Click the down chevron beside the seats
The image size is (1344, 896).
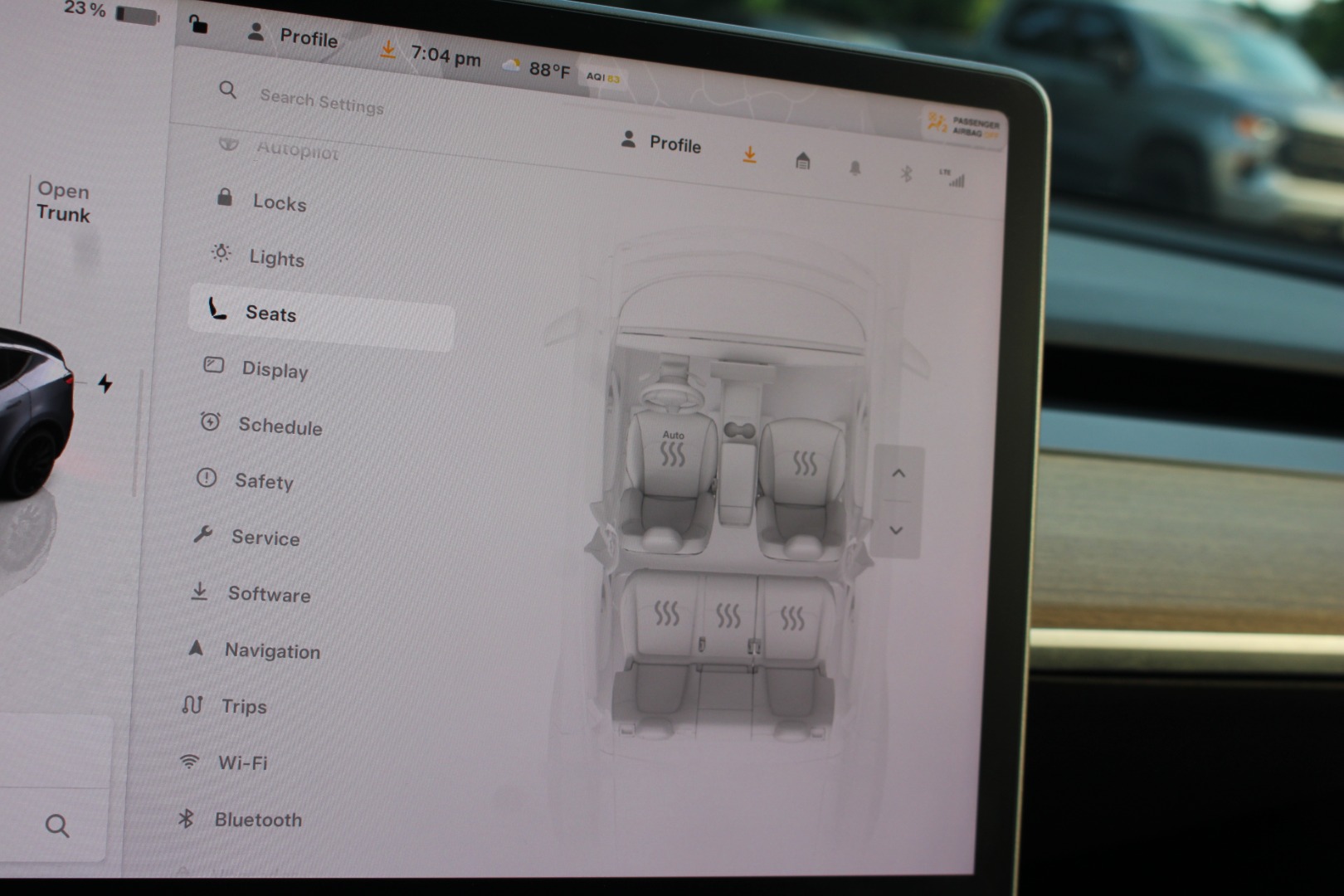(896, 530)
